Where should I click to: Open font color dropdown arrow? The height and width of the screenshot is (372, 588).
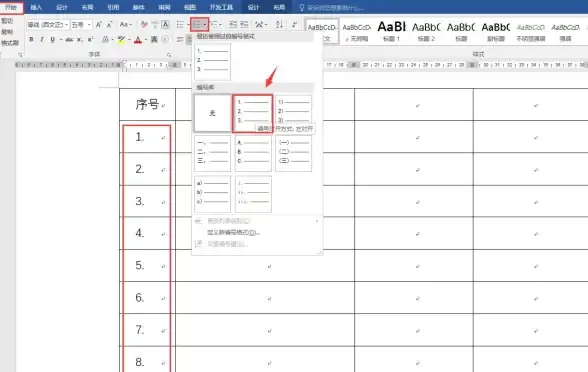[x=146, y=39]
